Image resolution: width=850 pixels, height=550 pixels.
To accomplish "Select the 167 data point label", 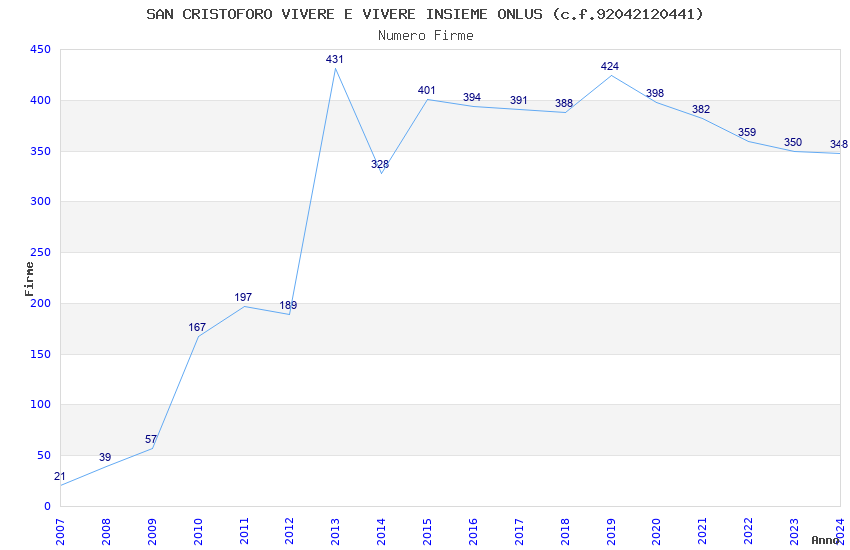I will point(197,327).
